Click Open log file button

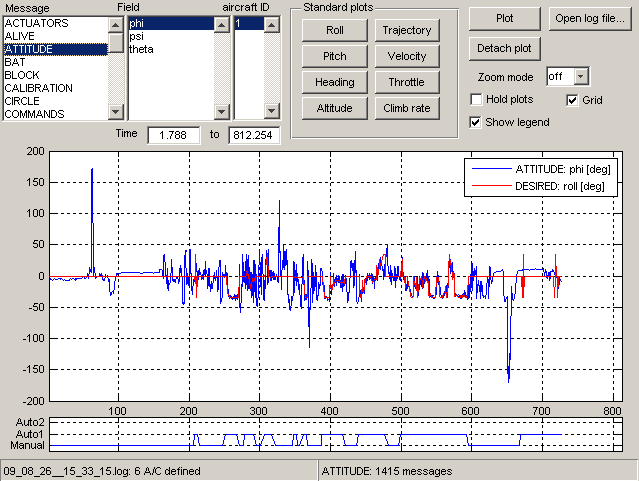pos(590,19)
